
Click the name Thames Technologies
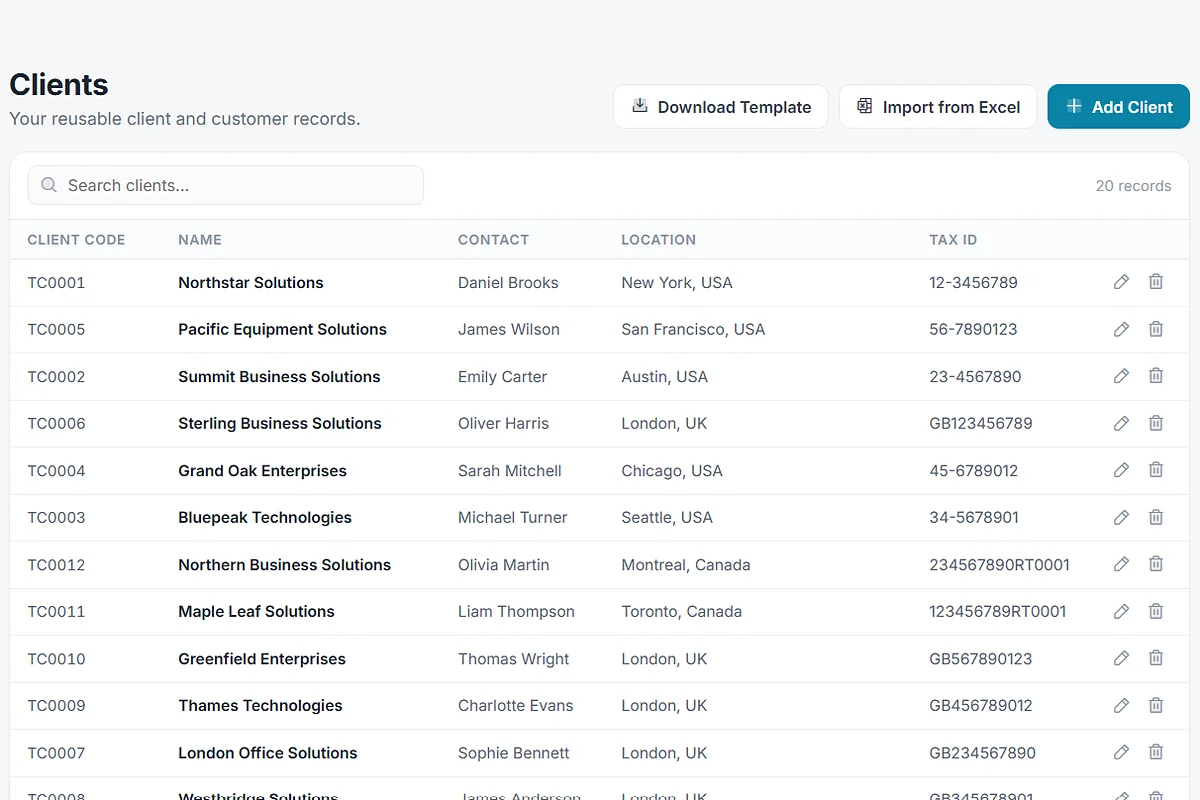click(x=260, y=705)
